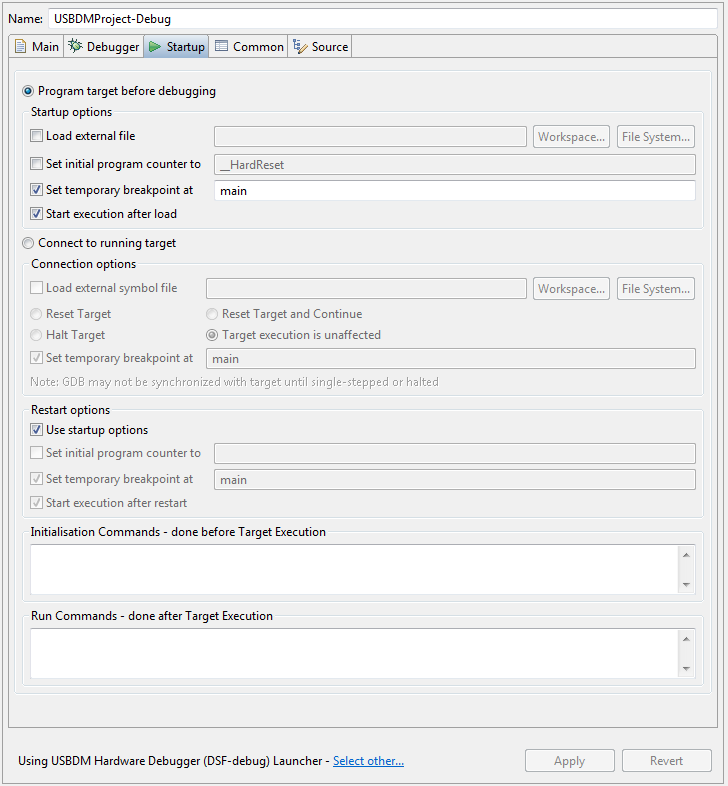Click the Main tab document icon
728x786 pixels.
pos(20,47)
